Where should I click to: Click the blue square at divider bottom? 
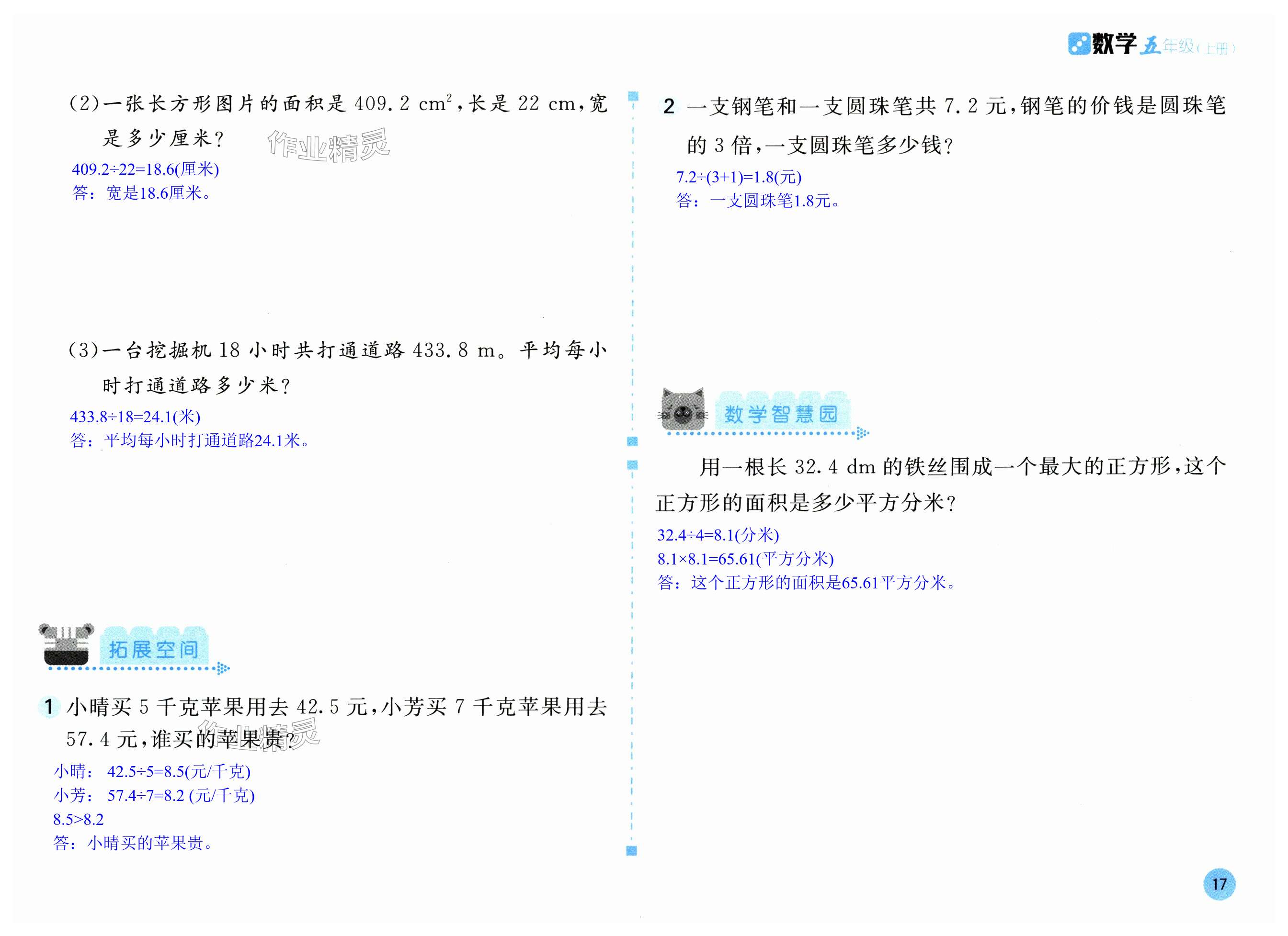pyautogui.click(x=631, y=851)
